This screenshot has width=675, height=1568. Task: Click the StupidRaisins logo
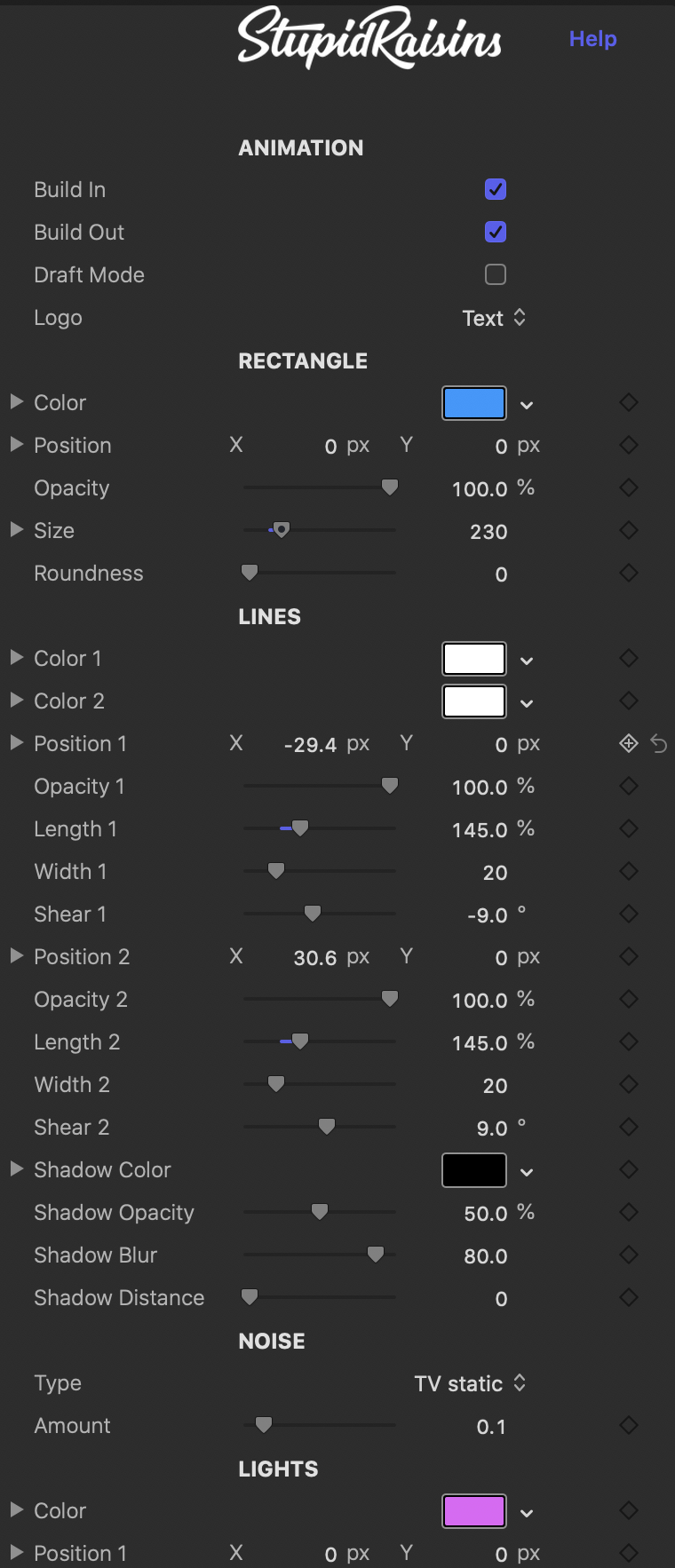[x=369, y=38]
